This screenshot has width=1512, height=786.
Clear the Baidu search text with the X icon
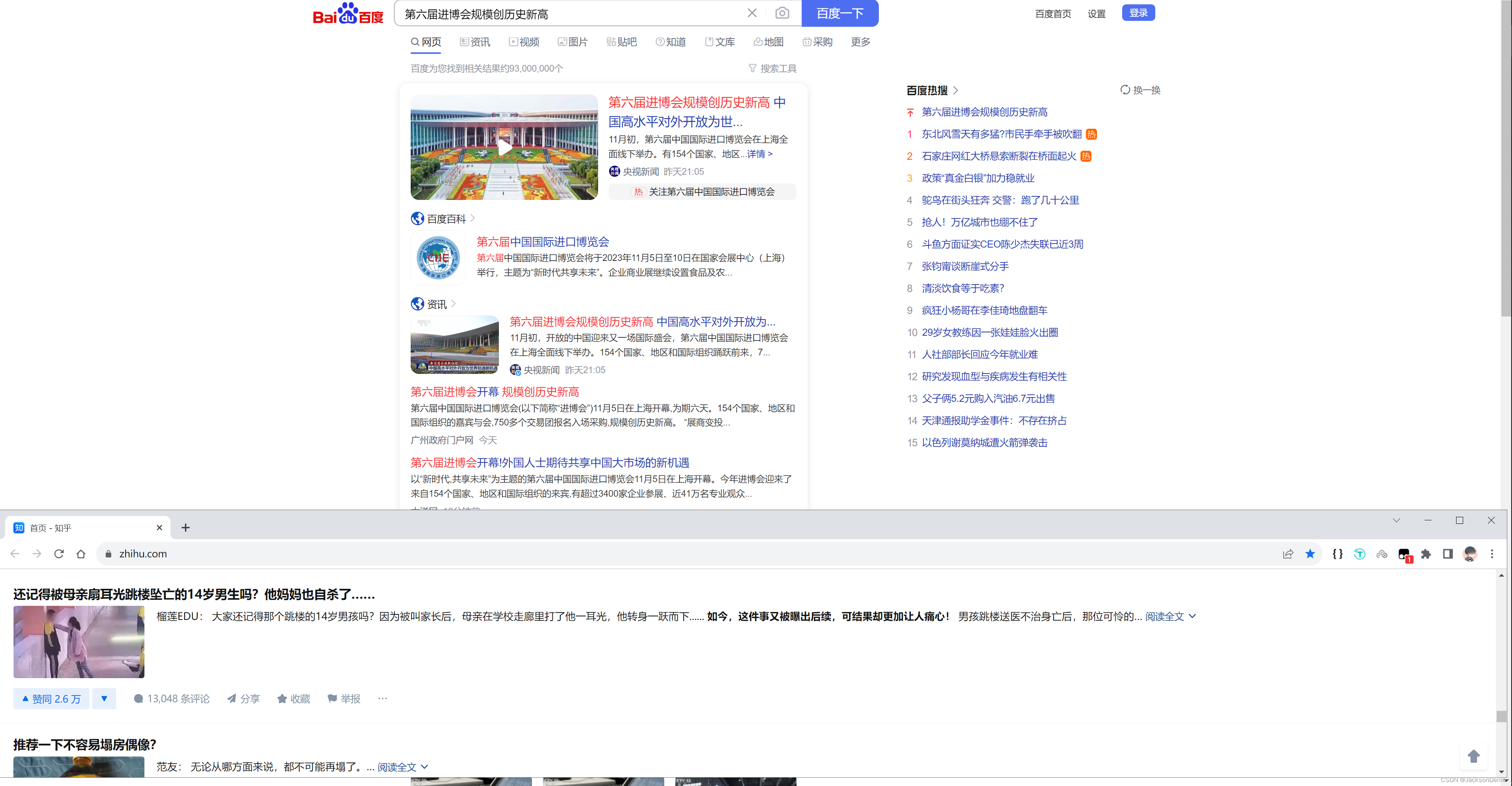pyautogui.click(x=752, y=13)
